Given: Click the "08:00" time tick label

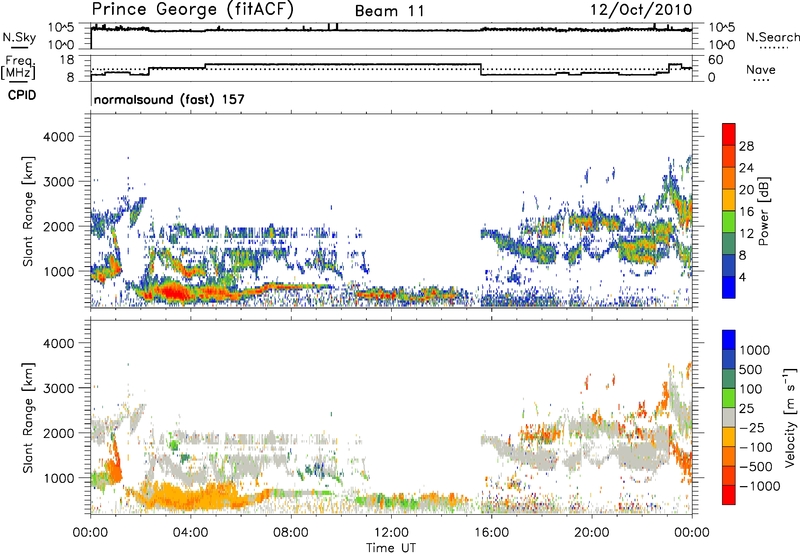Looking at the screenshot, I should tap(290, 533).
